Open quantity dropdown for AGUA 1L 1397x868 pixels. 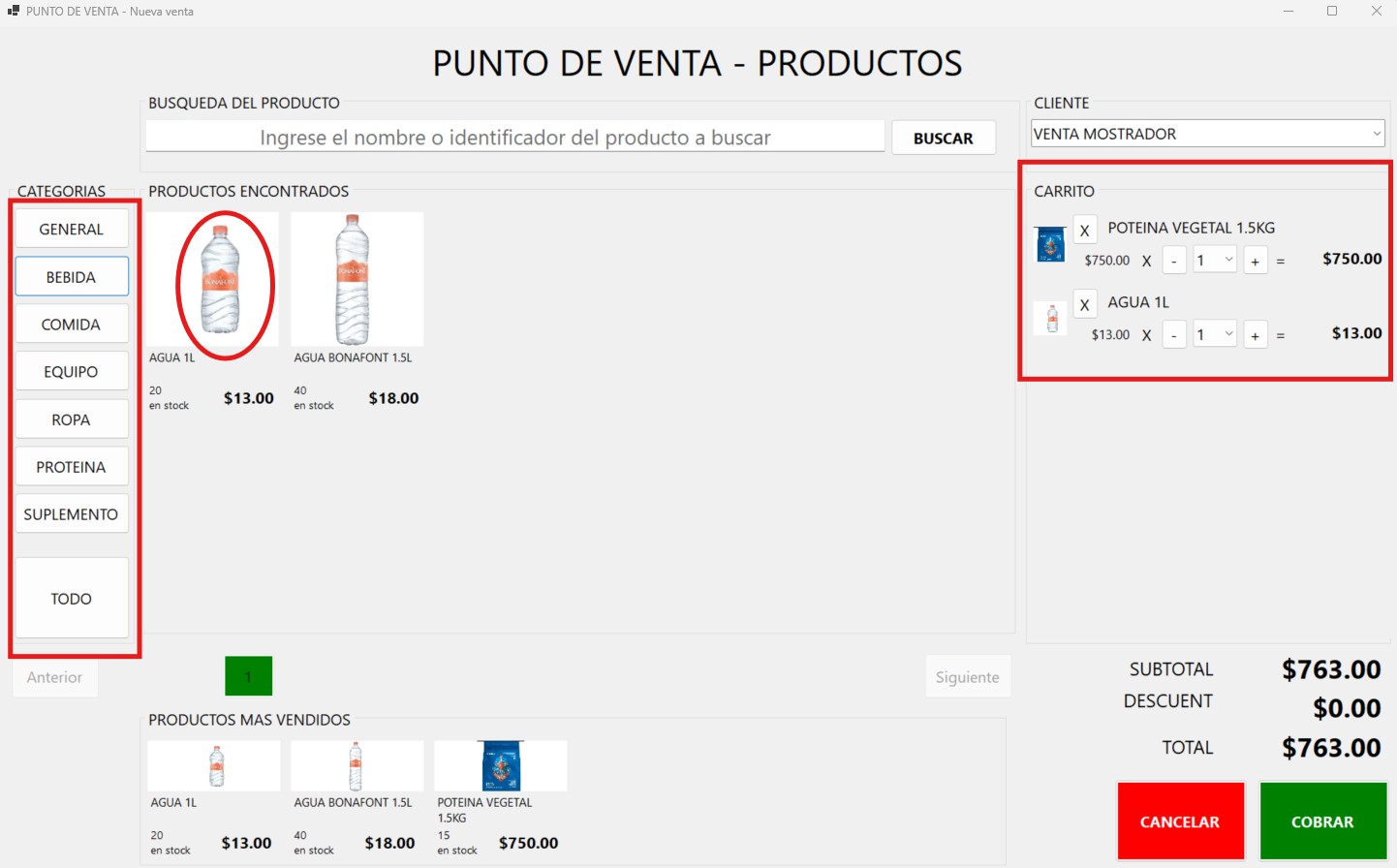(x=1215, y=334)
